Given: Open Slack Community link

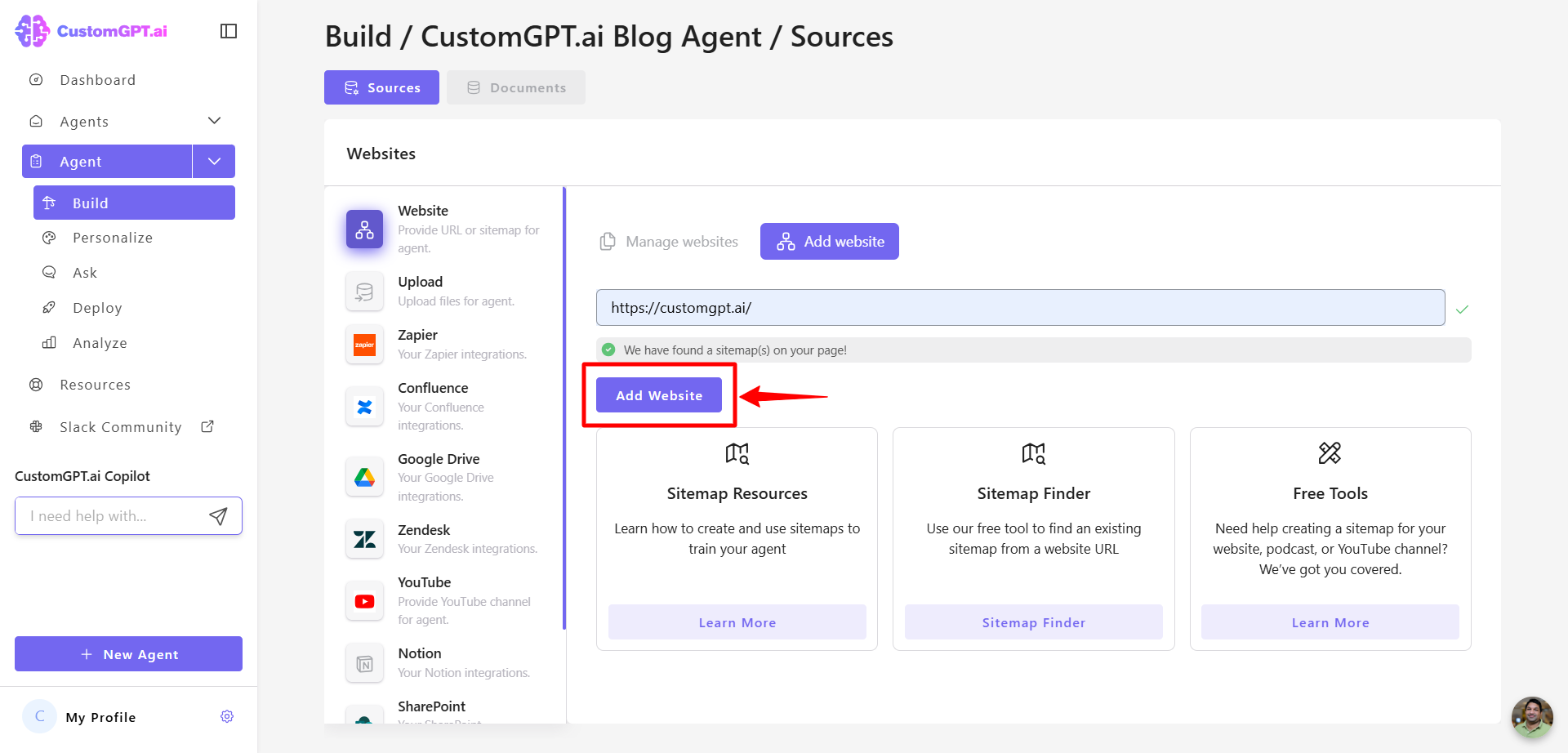Looking at the screenshot, I should coord(121,427).
